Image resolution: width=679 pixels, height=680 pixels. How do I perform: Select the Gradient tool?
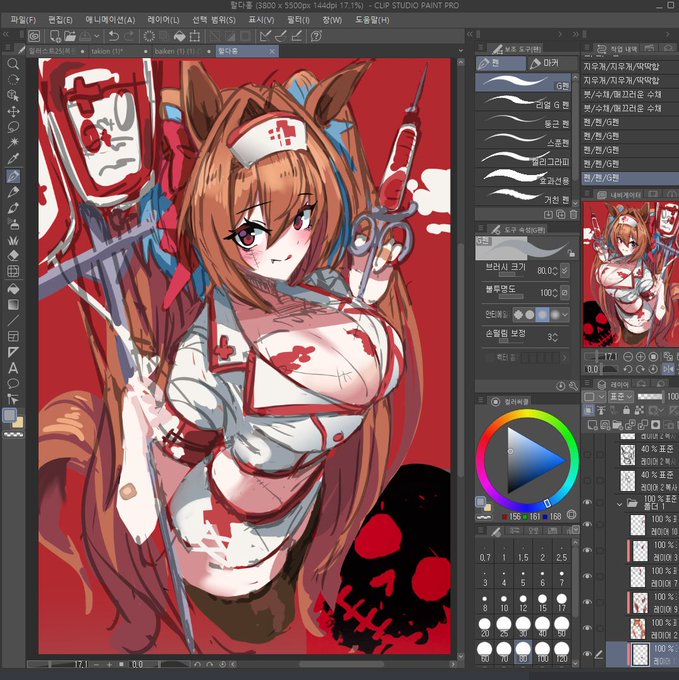(13, 304)
